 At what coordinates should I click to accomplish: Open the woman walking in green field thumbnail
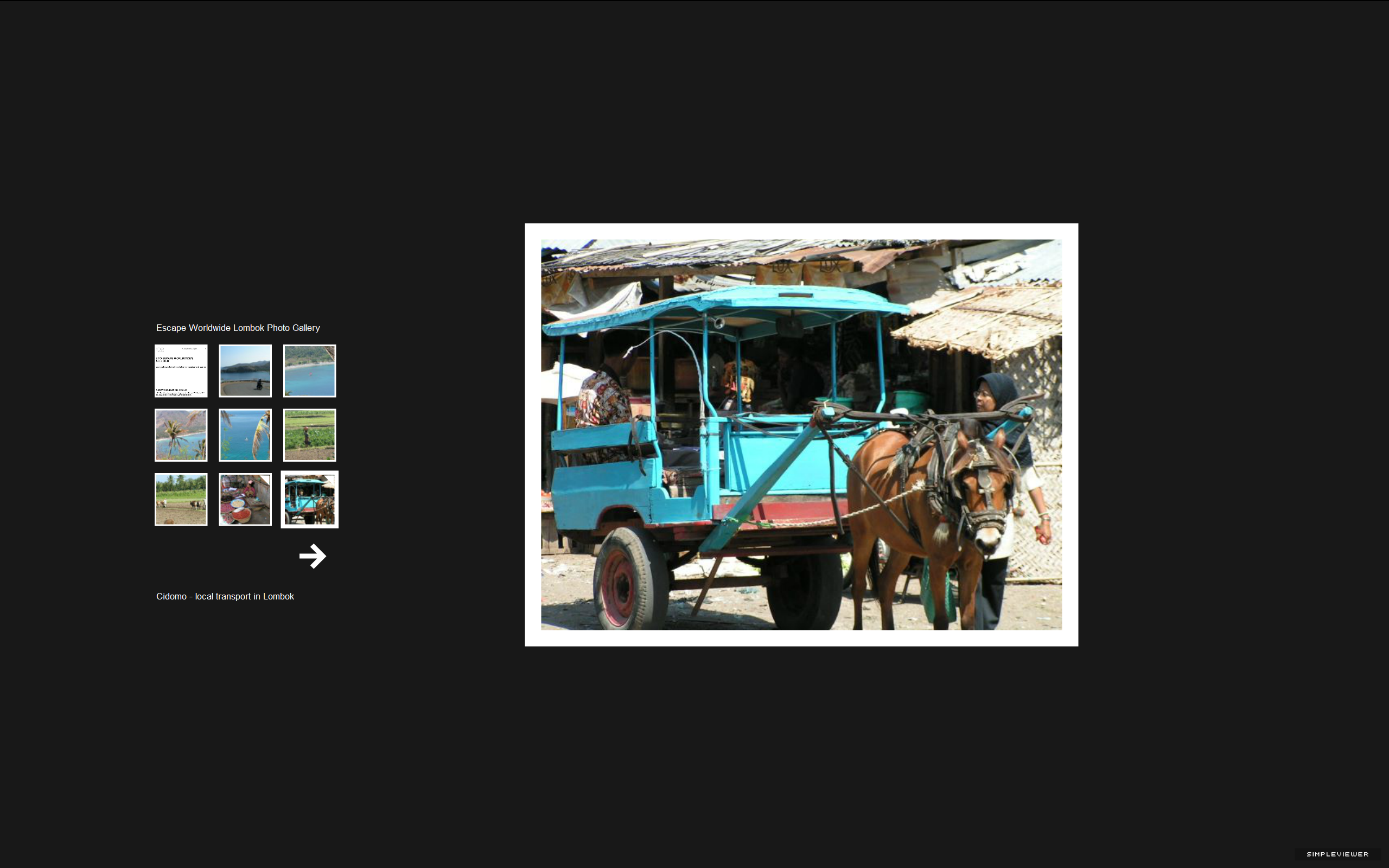pyautogui.click(x=309, y=435)
